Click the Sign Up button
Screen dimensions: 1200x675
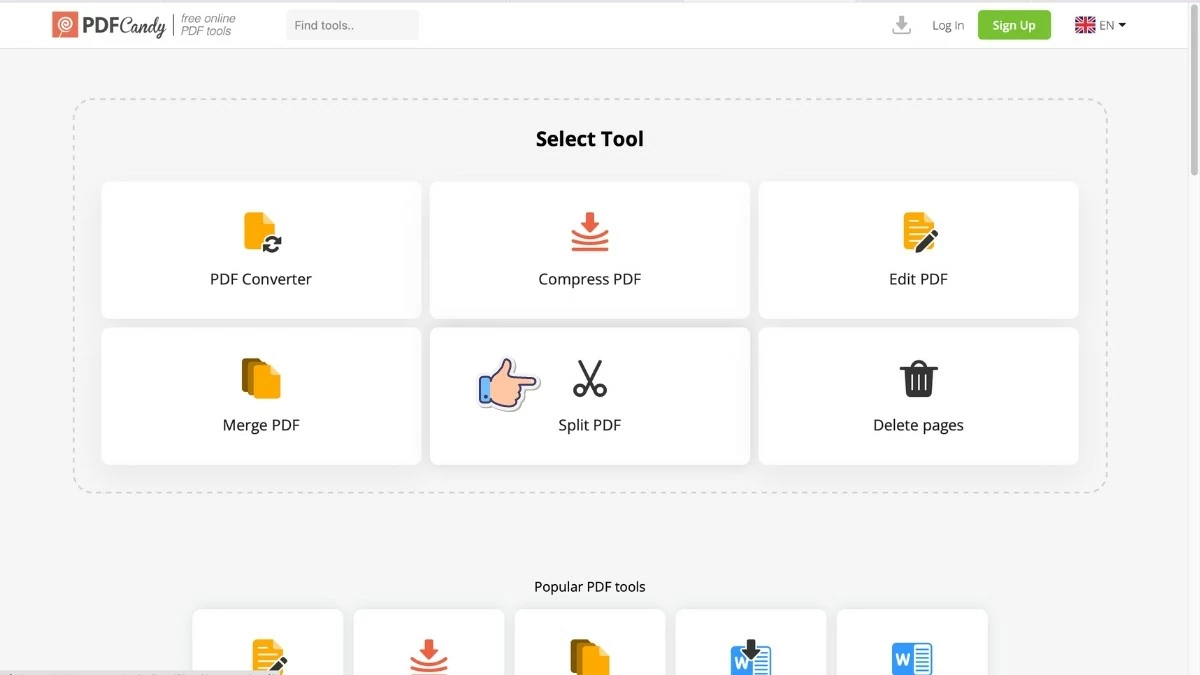point(1014,24)
